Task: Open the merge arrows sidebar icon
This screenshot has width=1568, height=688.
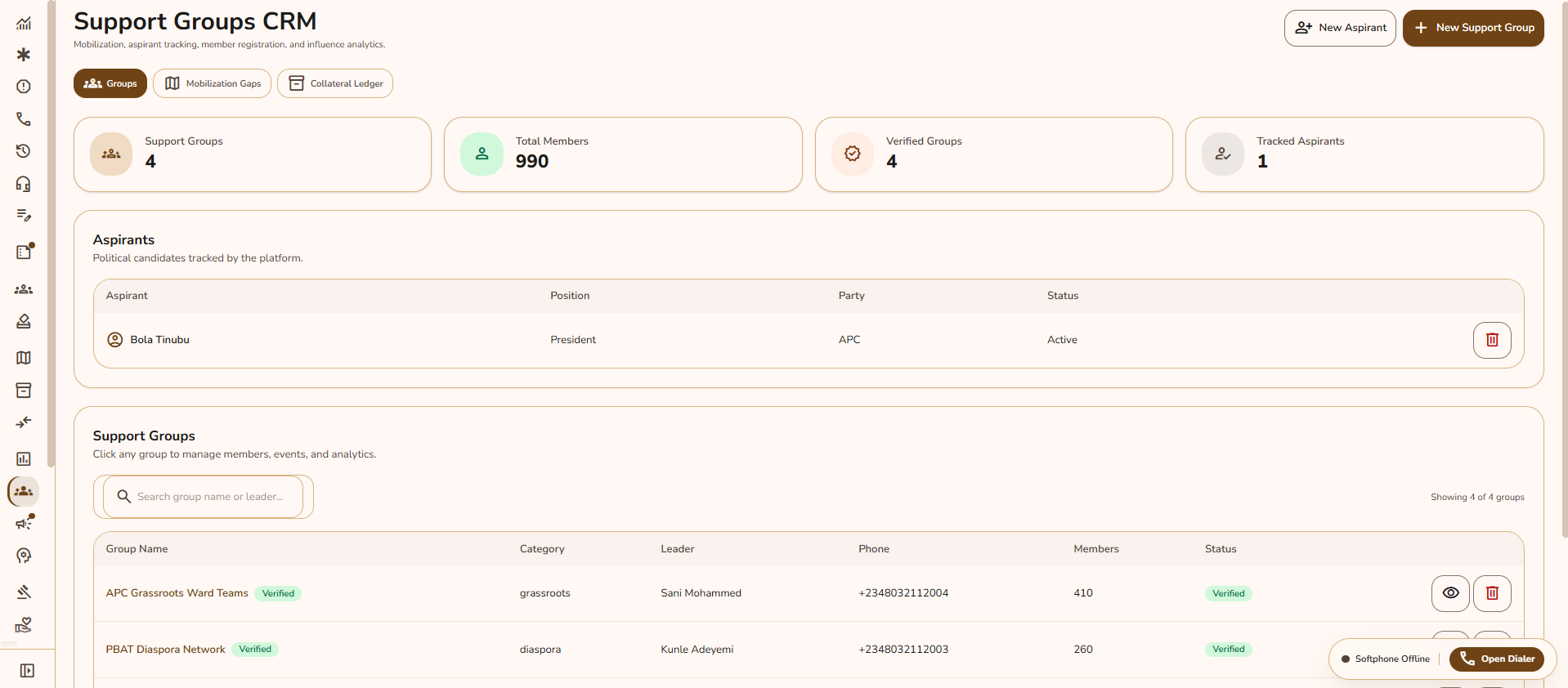Action: click(x=24, y=422)
